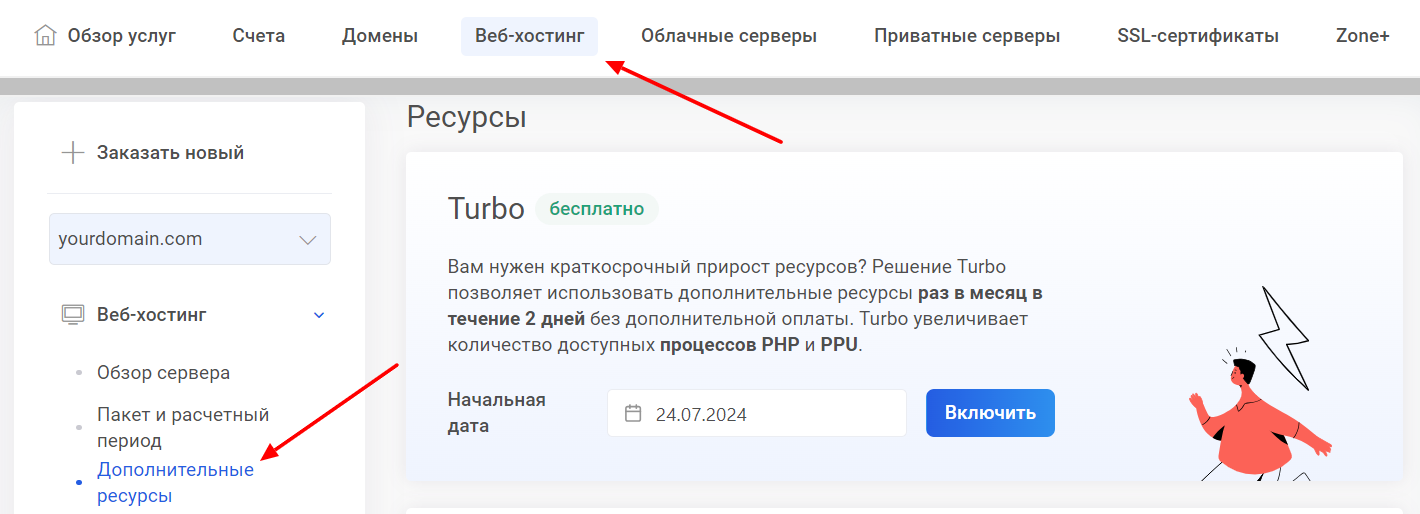This screenshot has height=514, width=1420.
Task: Open the Счета menu item
Action: tap(258, 36)
